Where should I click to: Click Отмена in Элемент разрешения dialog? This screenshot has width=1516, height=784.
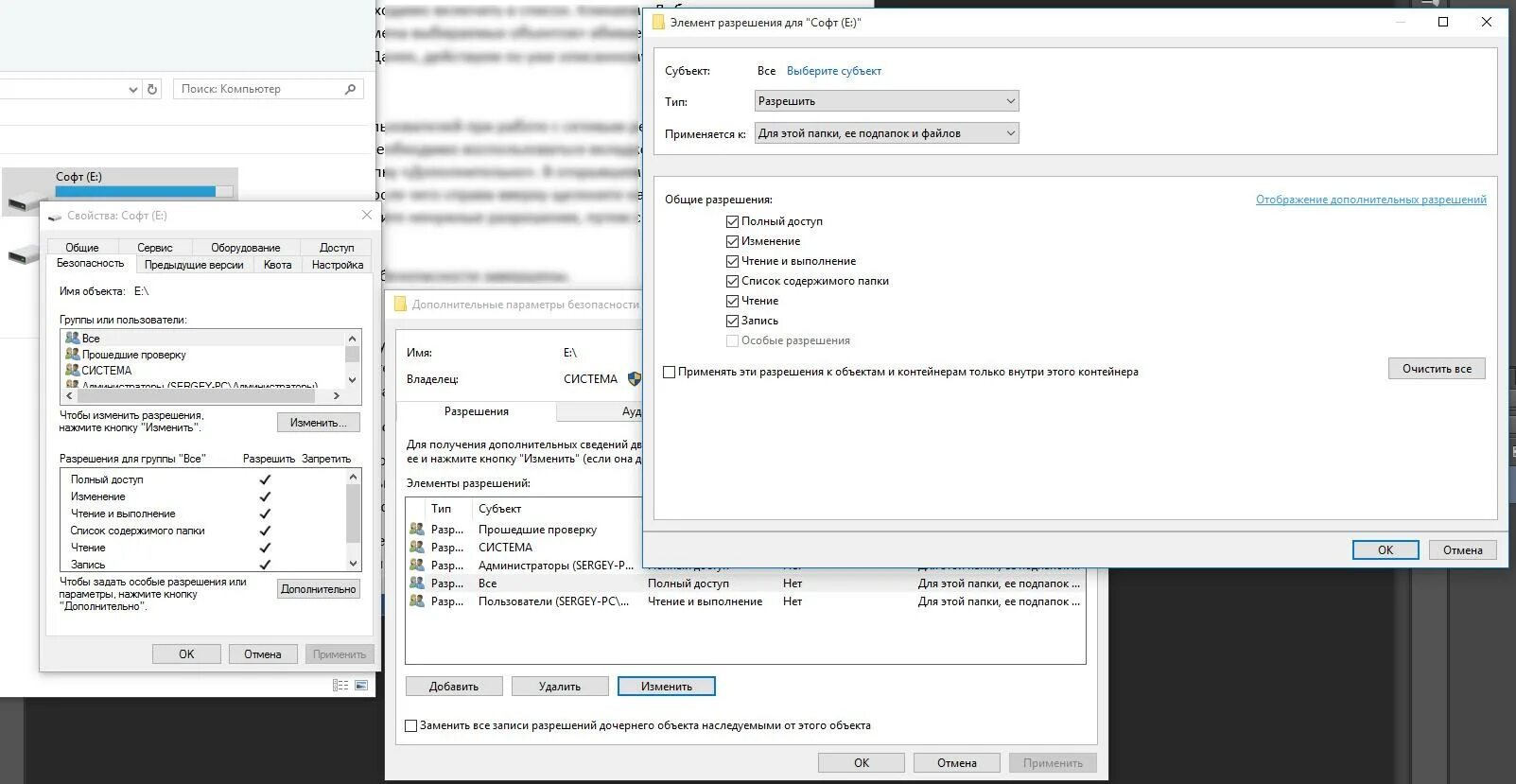(x=1463, y=549)
